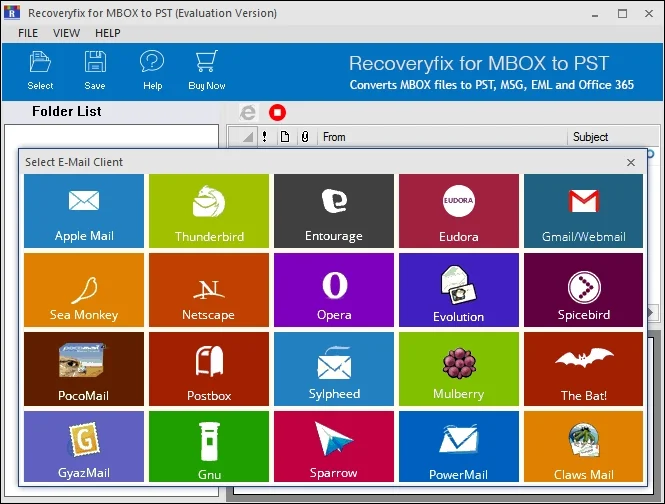Screen dimensions: 665x504
Task: Choose the Apple Mail client tile
Action: 84,211
